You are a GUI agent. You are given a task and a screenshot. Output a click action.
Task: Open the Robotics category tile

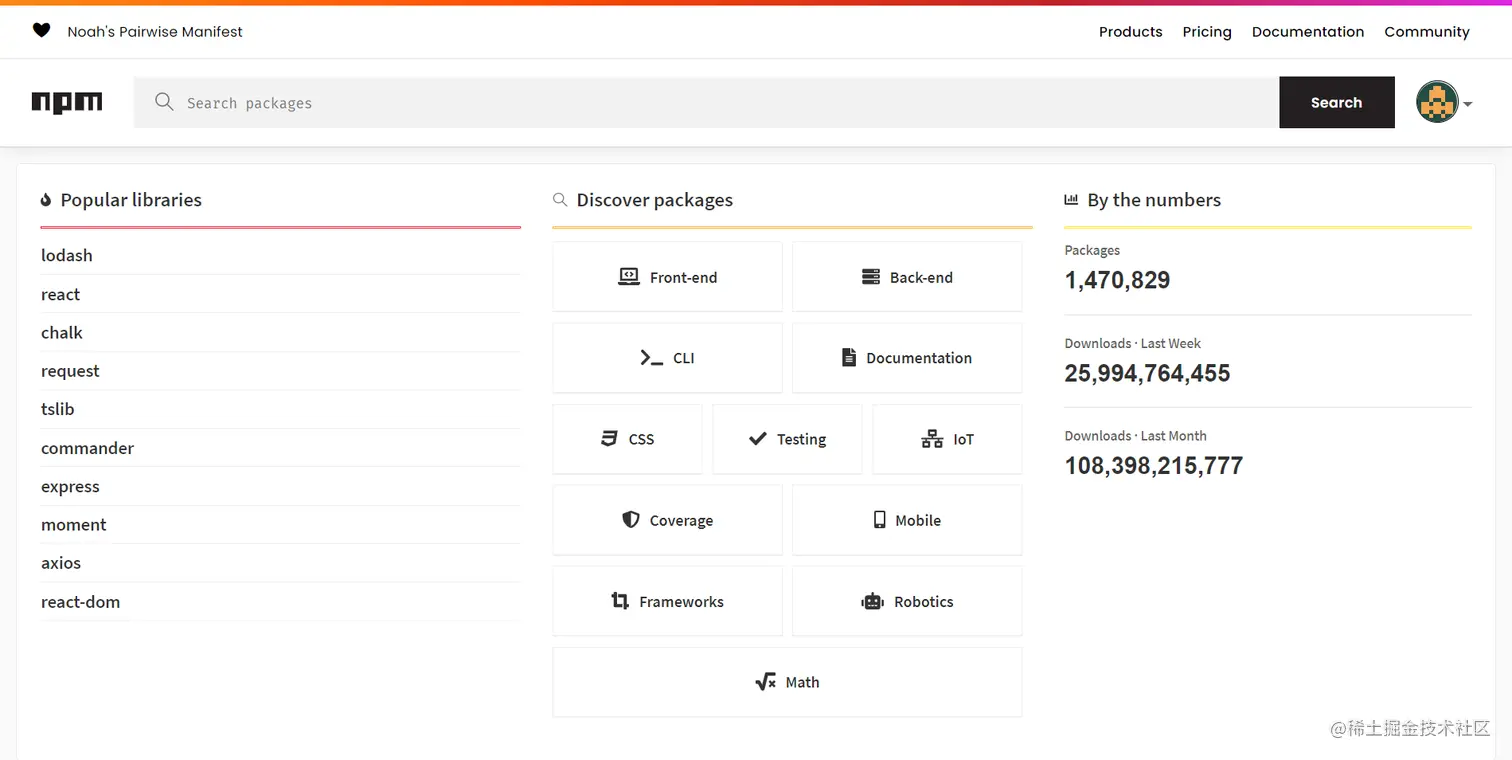coord(907,601)
